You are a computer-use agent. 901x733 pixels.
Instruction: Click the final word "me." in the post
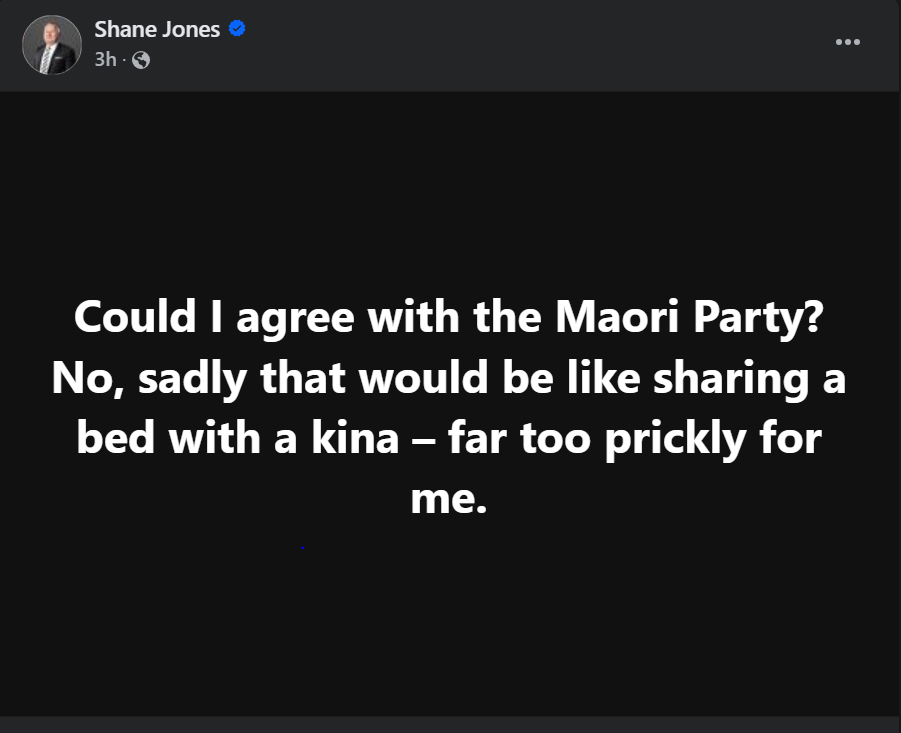[449, 499]
